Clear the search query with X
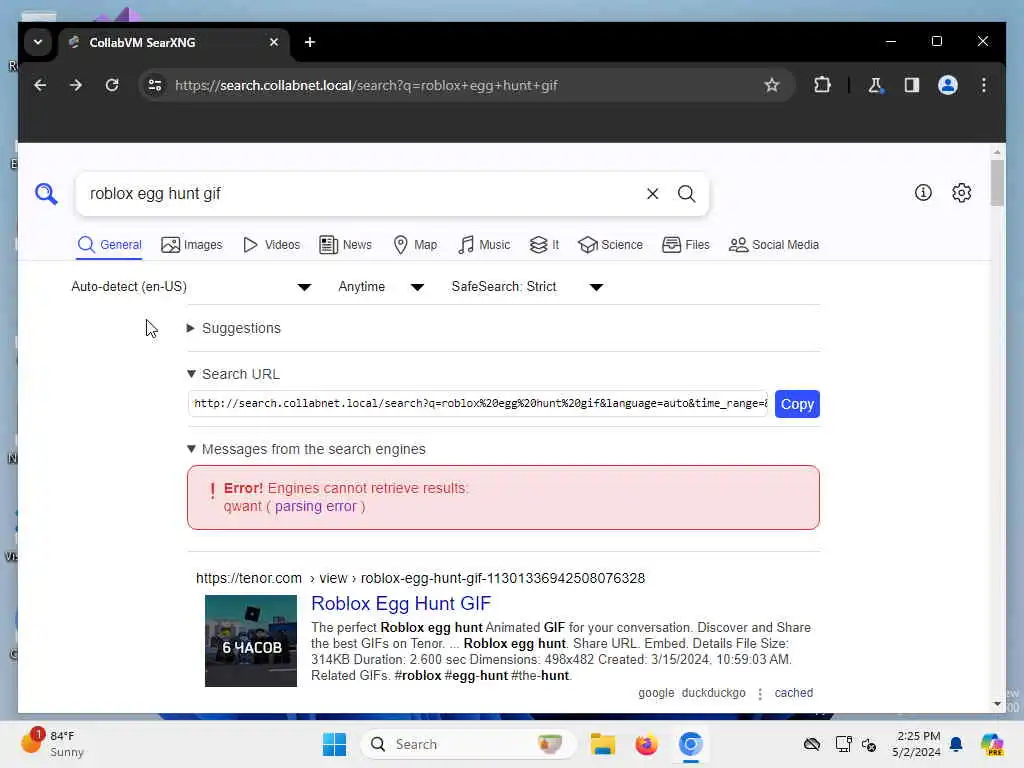Screen dimensions: 1024x768 tap(652, 194)
